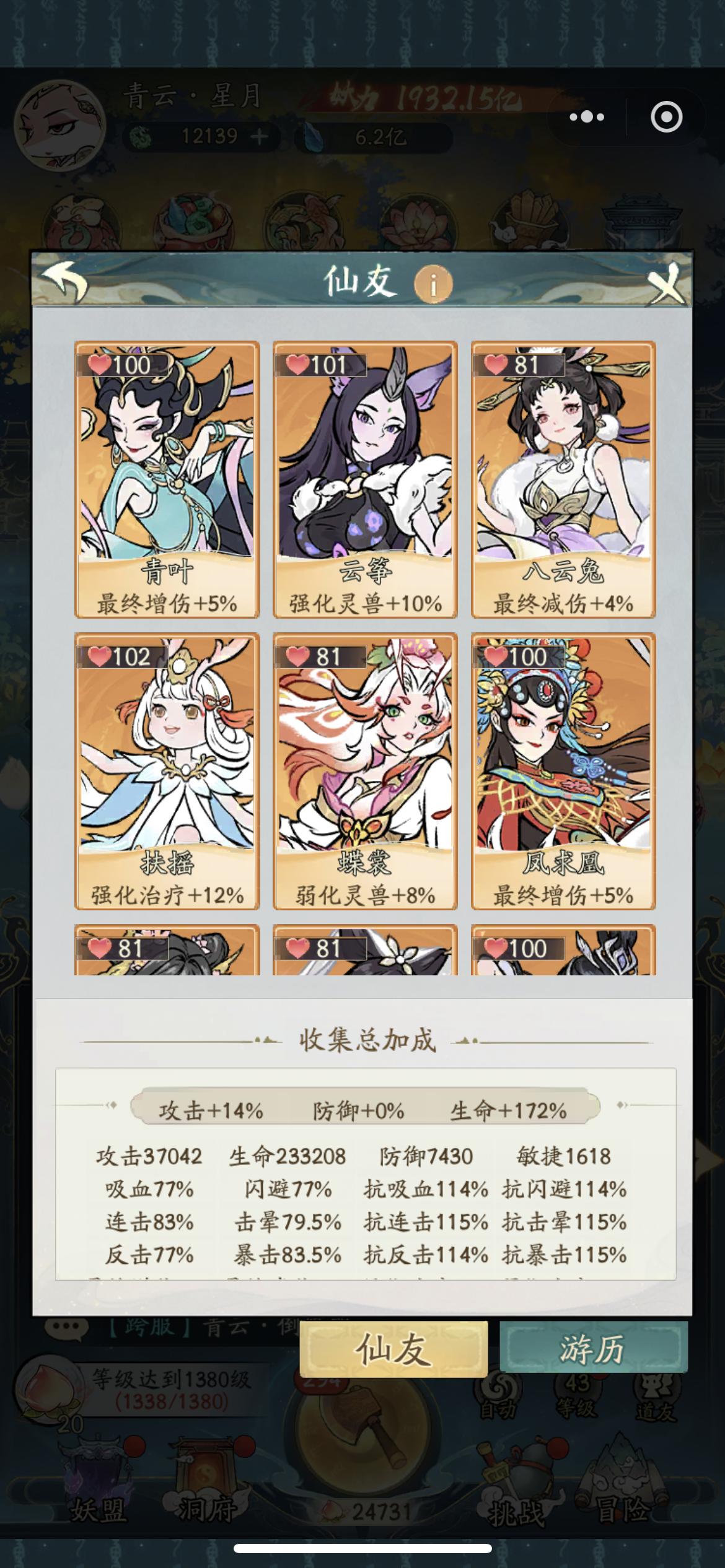Screen dimensions: 725x1568
Task: Select the 青叶 companion card
Action: pos(167,479)
